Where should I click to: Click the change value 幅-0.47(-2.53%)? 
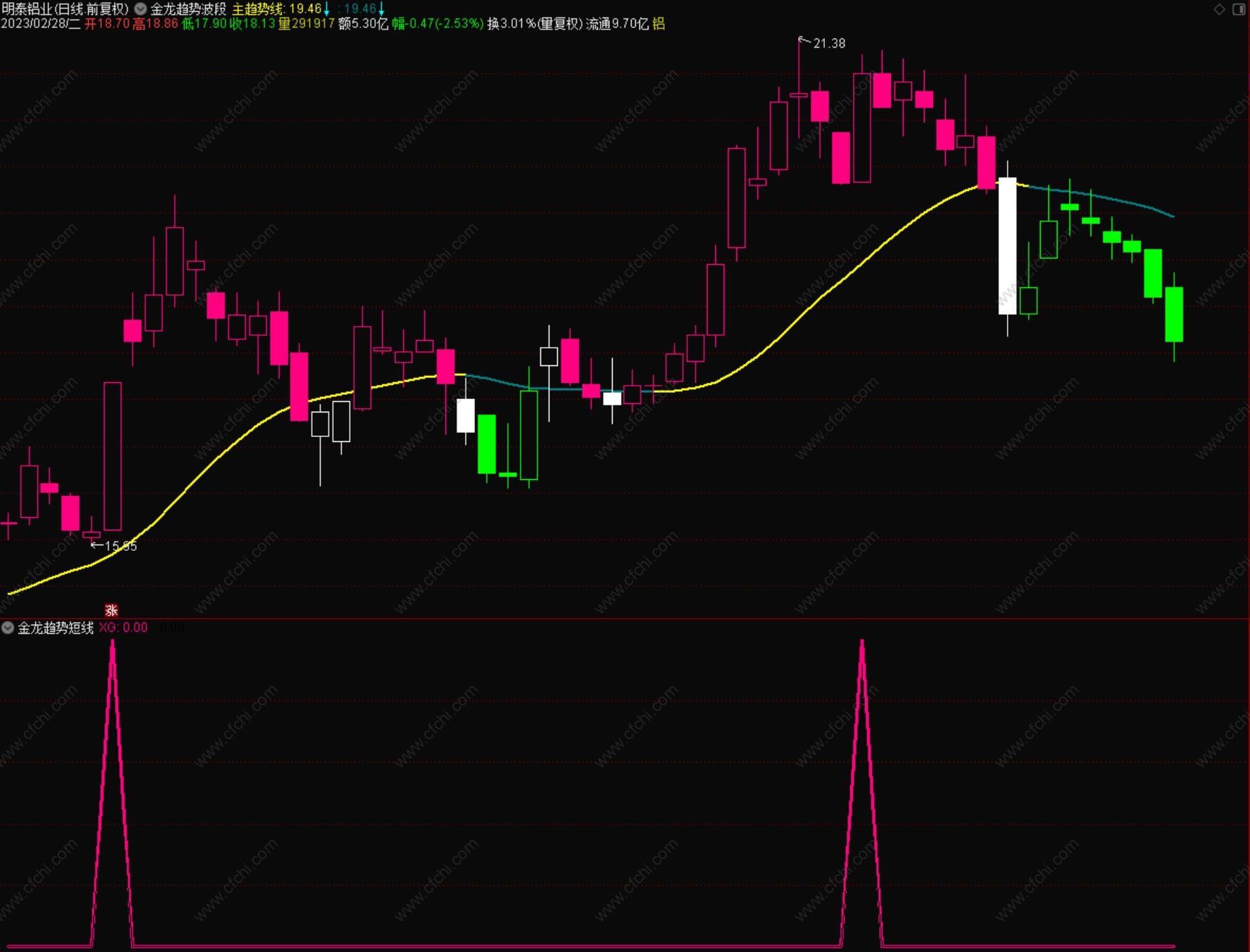coord(438,24)
